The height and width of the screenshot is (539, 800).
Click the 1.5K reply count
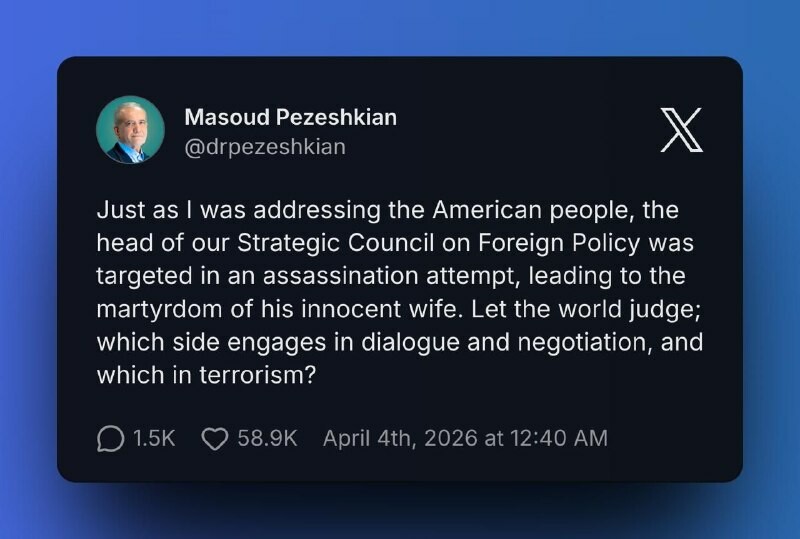pos(154,438)
